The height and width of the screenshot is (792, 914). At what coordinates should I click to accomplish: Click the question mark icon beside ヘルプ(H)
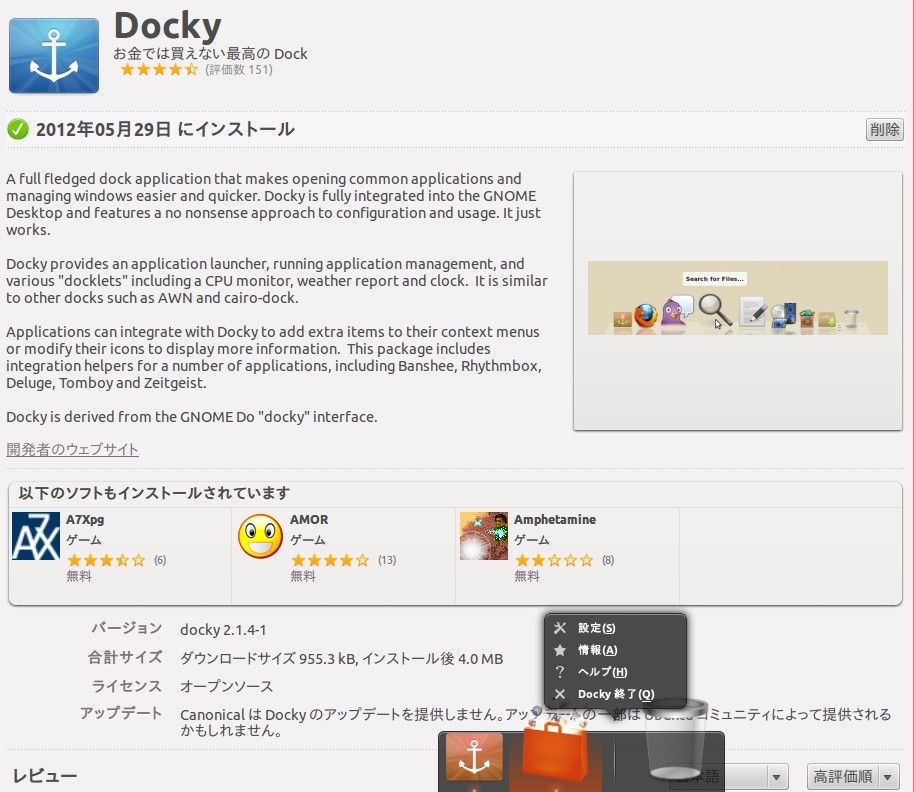[x=560, y=672]
